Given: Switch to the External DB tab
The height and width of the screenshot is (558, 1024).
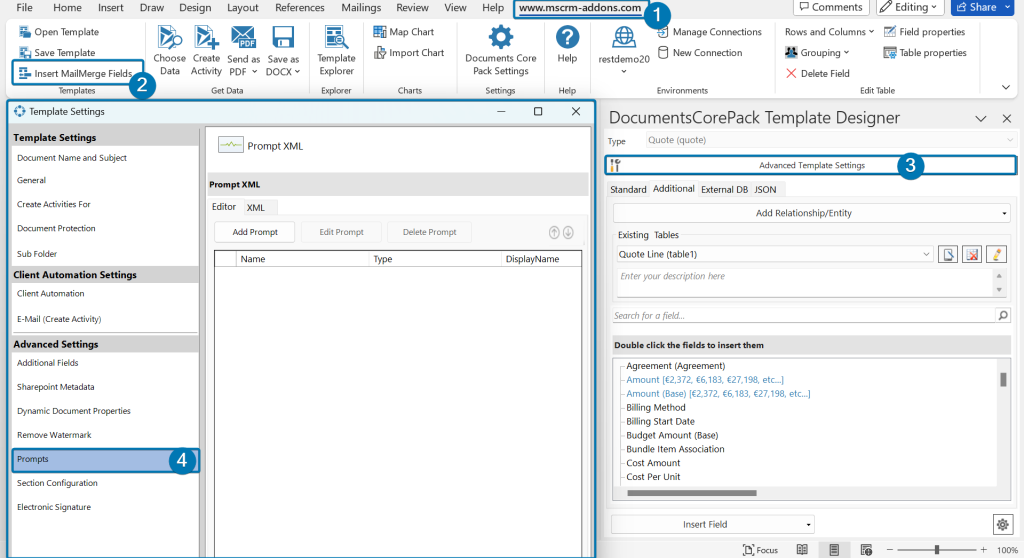Looking at the screenshot, I should pos(724,189).
